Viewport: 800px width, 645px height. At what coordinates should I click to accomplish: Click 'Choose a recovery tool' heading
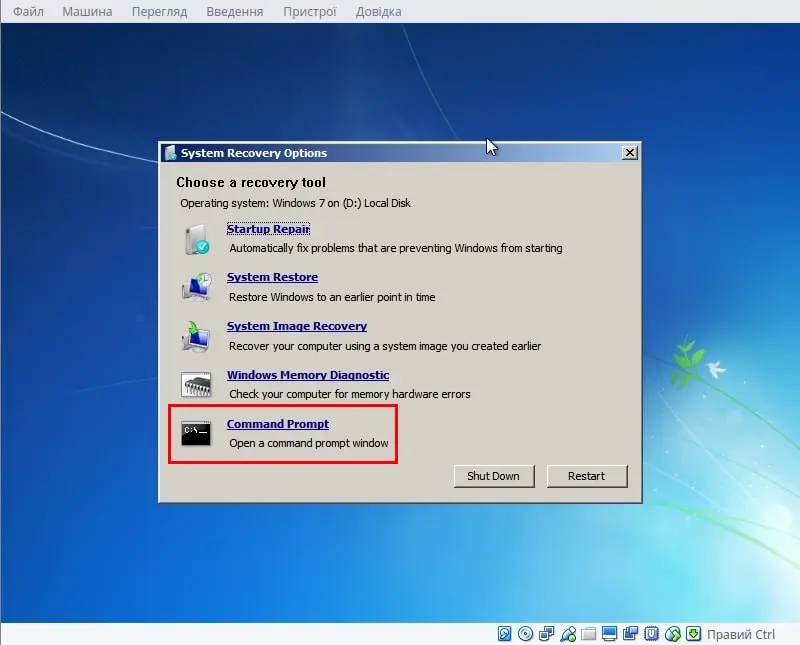tap(251, 182)
